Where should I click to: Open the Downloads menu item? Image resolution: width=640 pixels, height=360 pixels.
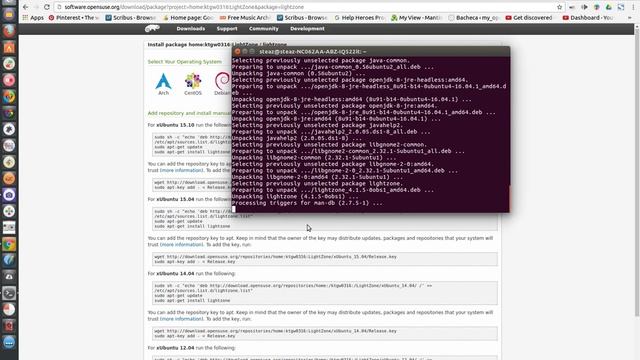point(191,29)
